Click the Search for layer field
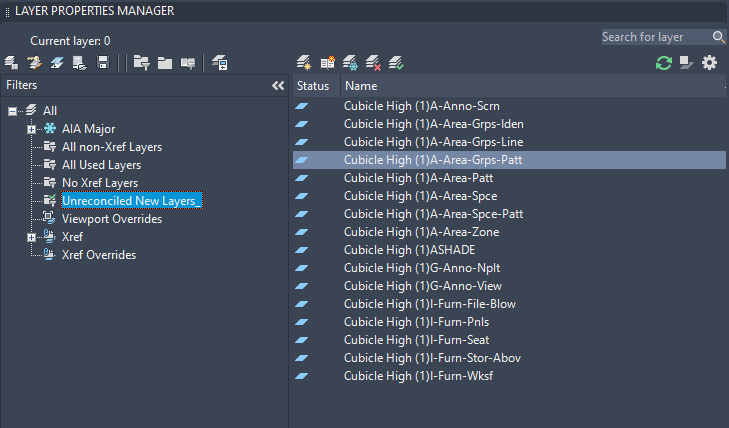The height and width of the screenshot is (428, 729). click(x=655, y=37)
